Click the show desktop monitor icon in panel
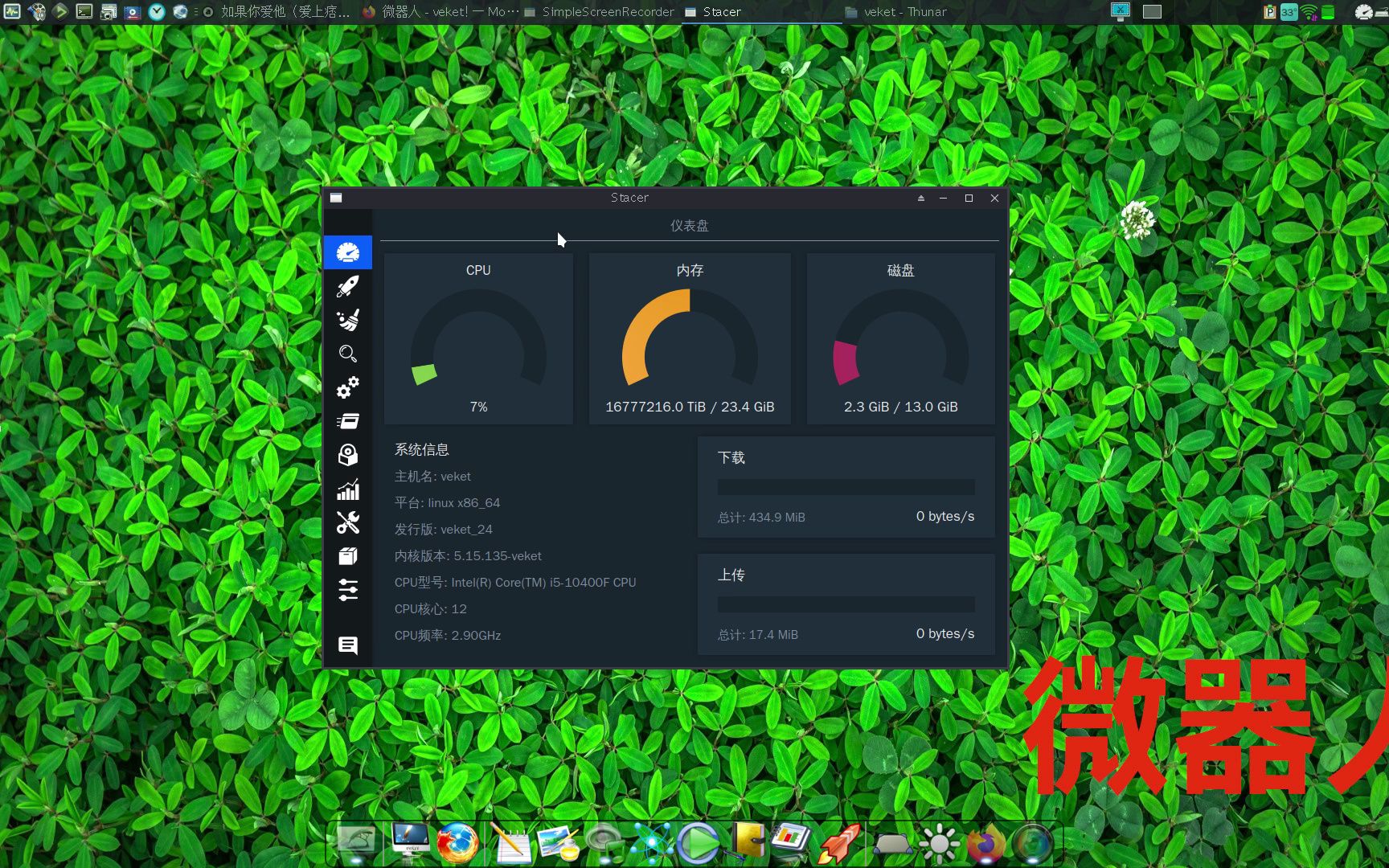Viewport: 1389px width, 868px height. point(1121,11)
